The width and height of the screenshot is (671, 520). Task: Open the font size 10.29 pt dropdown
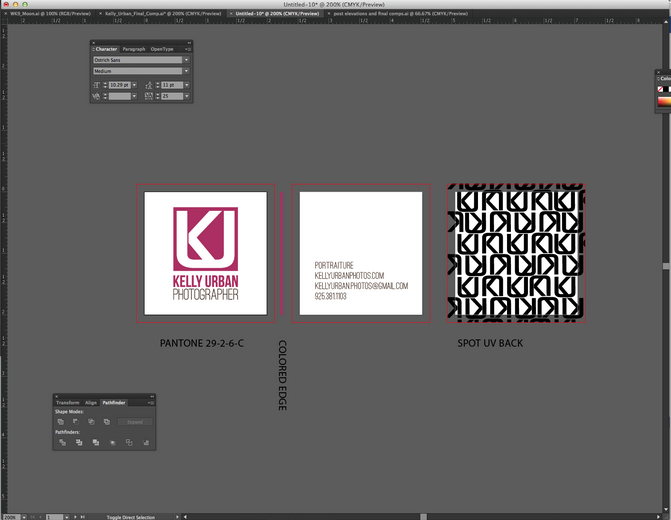[x=134, y=85]
